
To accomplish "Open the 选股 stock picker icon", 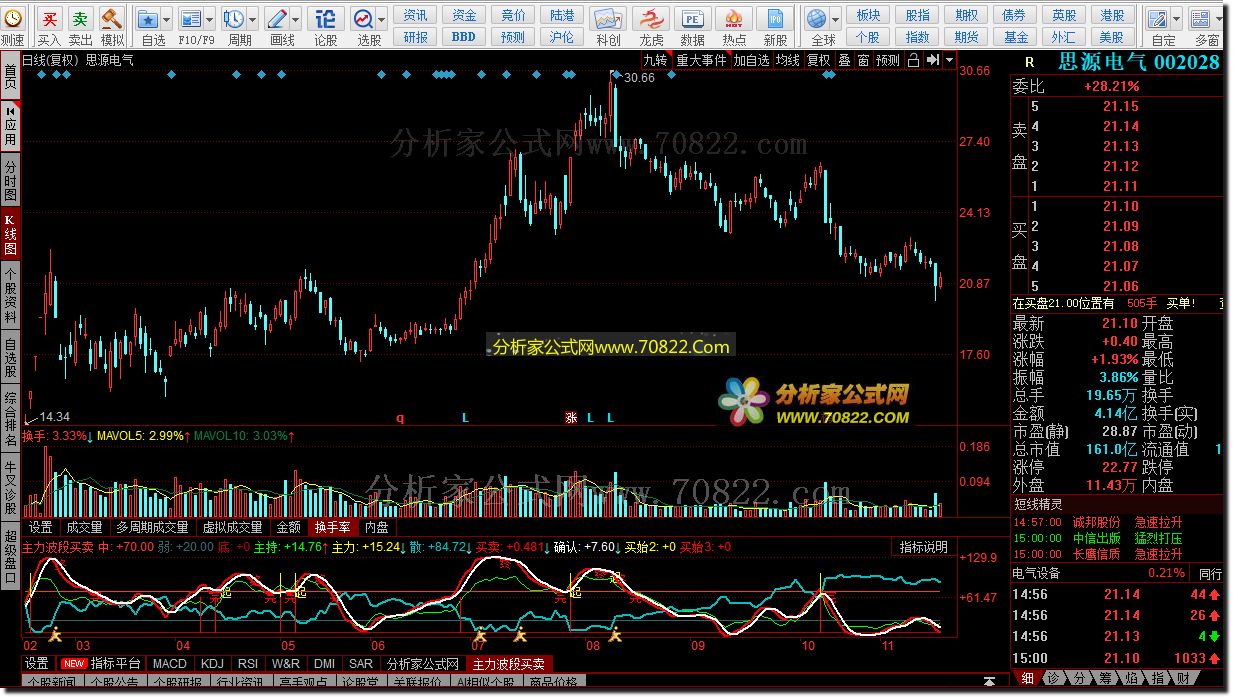I will 363,18.
